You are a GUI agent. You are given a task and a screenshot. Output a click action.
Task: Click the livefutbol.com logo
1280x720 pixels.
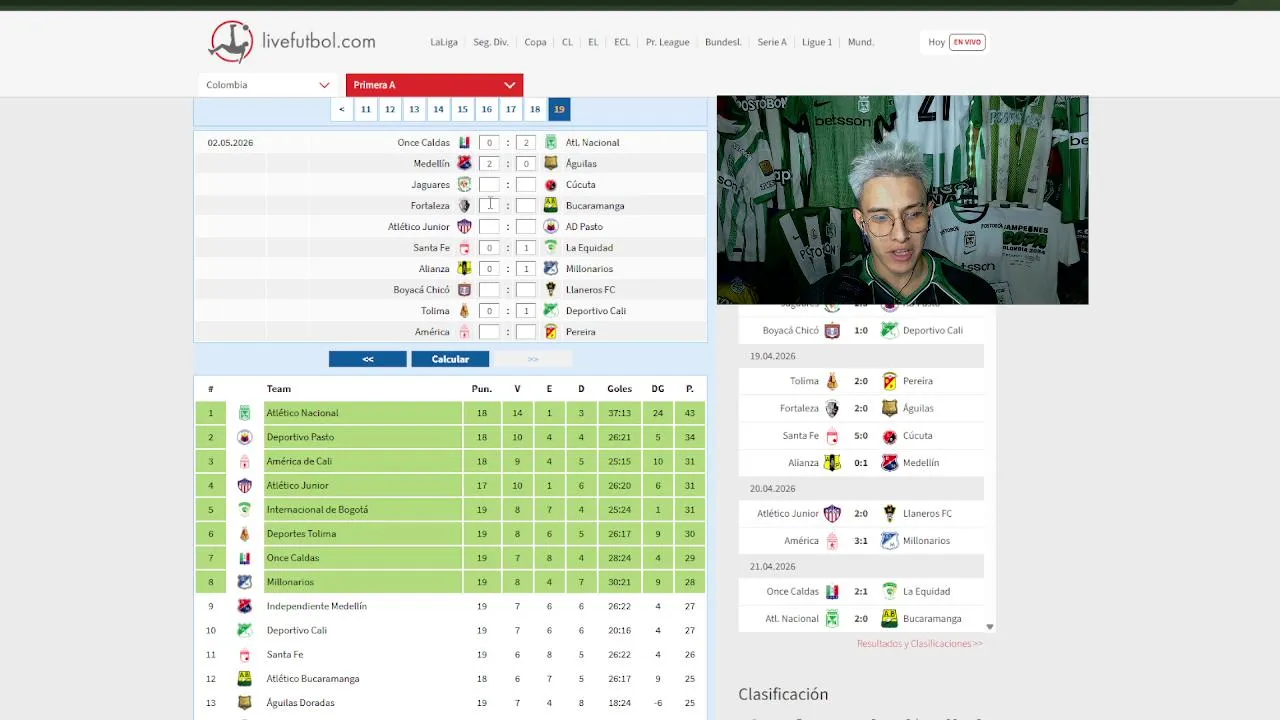coord(292,42)
